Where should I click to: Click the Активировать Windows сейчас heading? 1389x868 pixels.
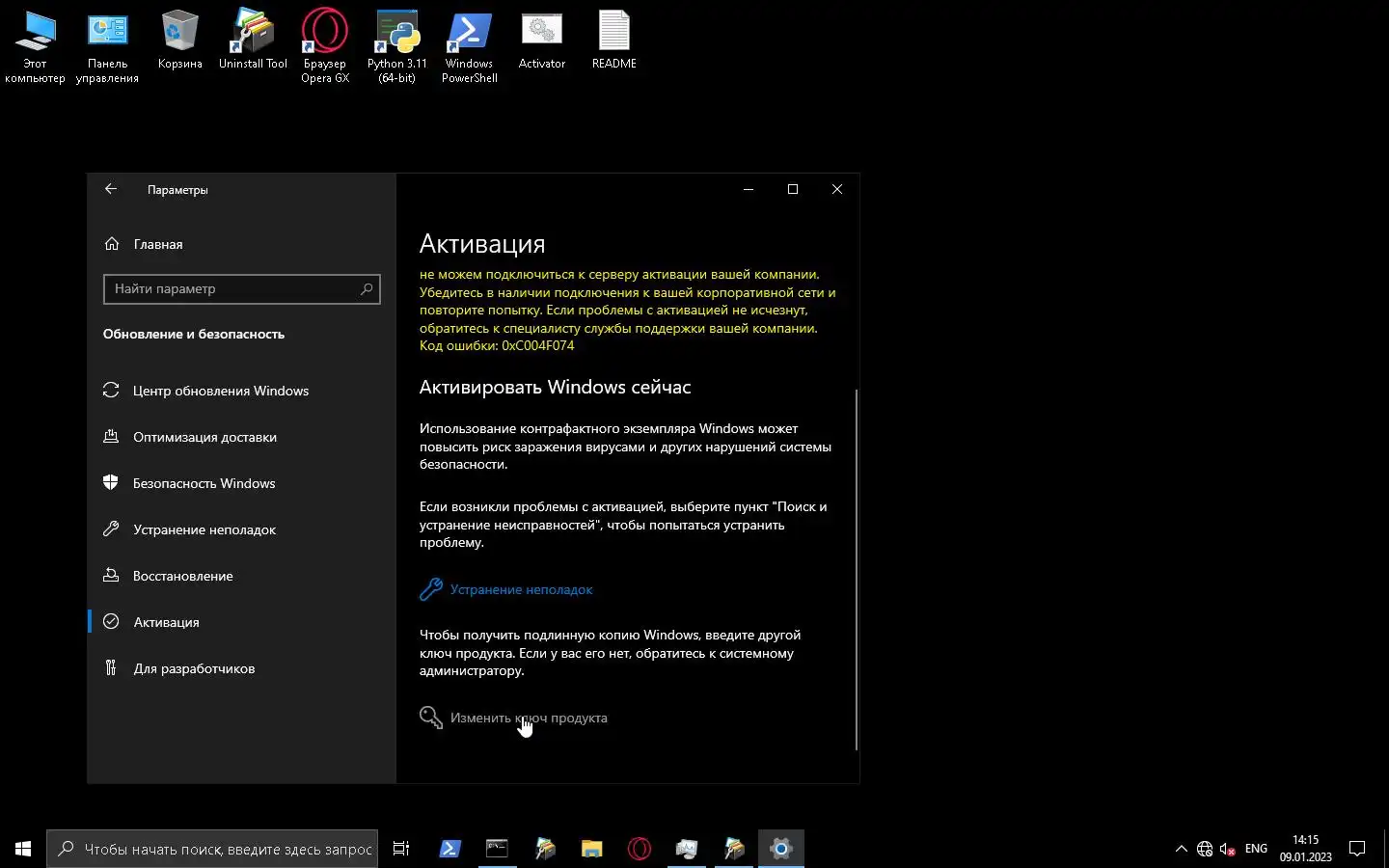(x=555, y=387)
